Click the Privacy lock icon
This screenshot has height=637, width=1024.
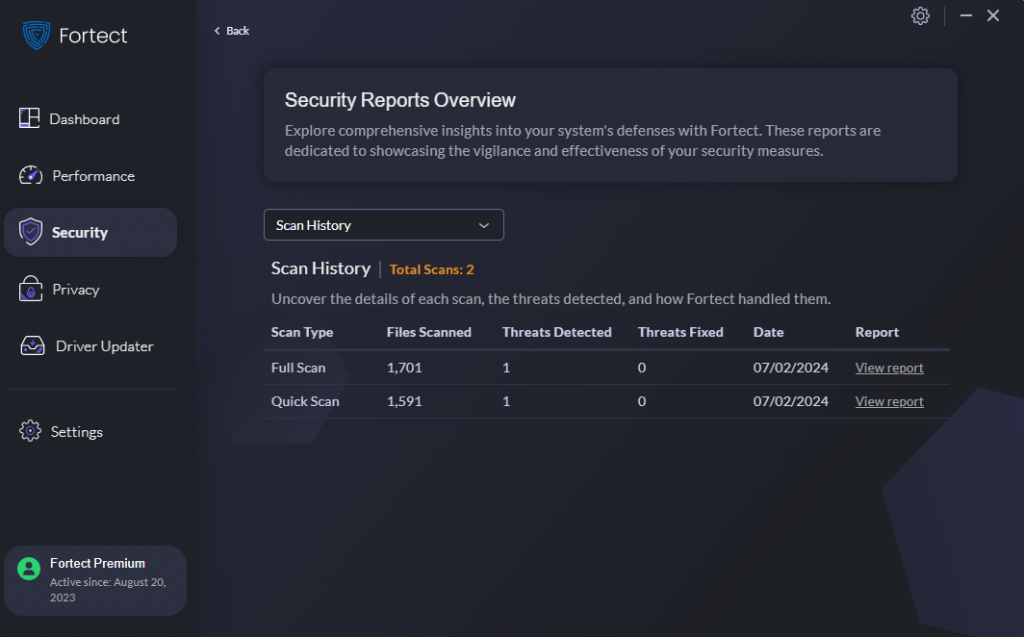pos(31,289)
